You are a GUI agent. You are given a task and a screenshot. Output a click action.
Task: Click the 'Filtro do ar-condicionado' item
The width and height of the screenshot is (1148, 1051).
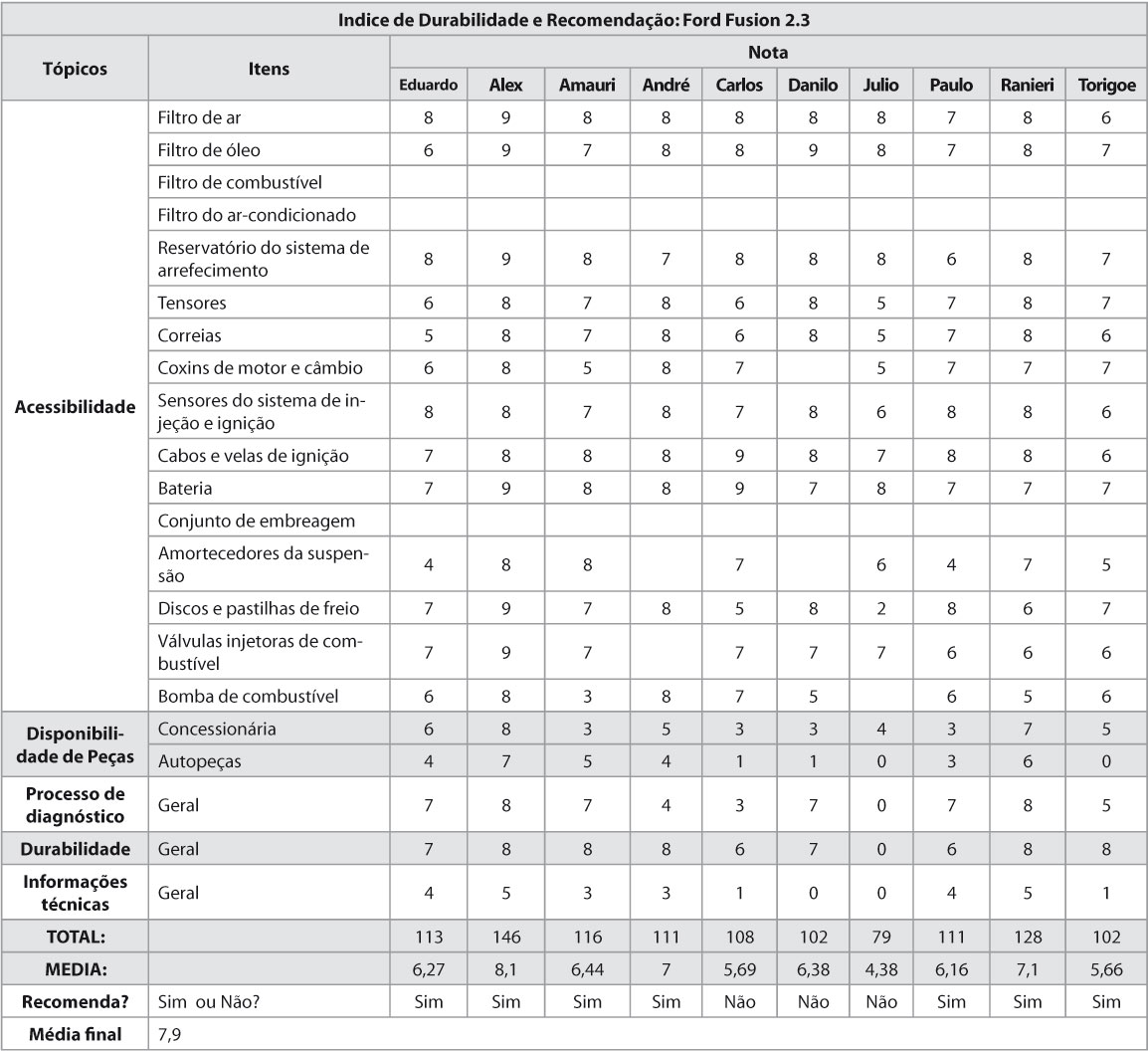coord(257,215)
